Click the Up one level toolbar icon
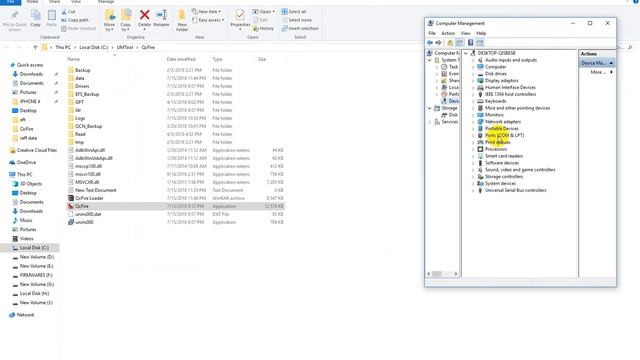 click(450, 43)
